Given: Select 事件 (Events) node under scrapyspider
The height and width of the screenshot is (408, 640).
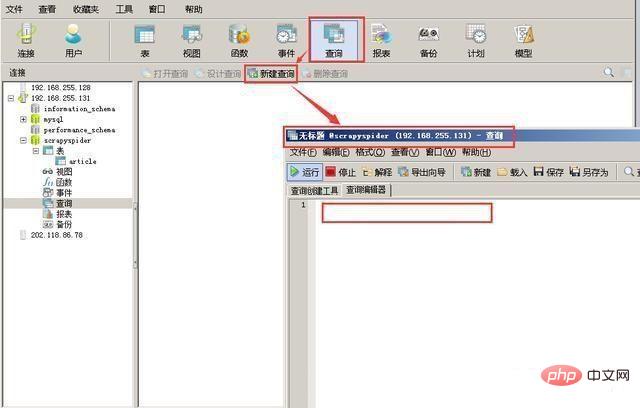Looking at the screenshot, I should [64, 193].
